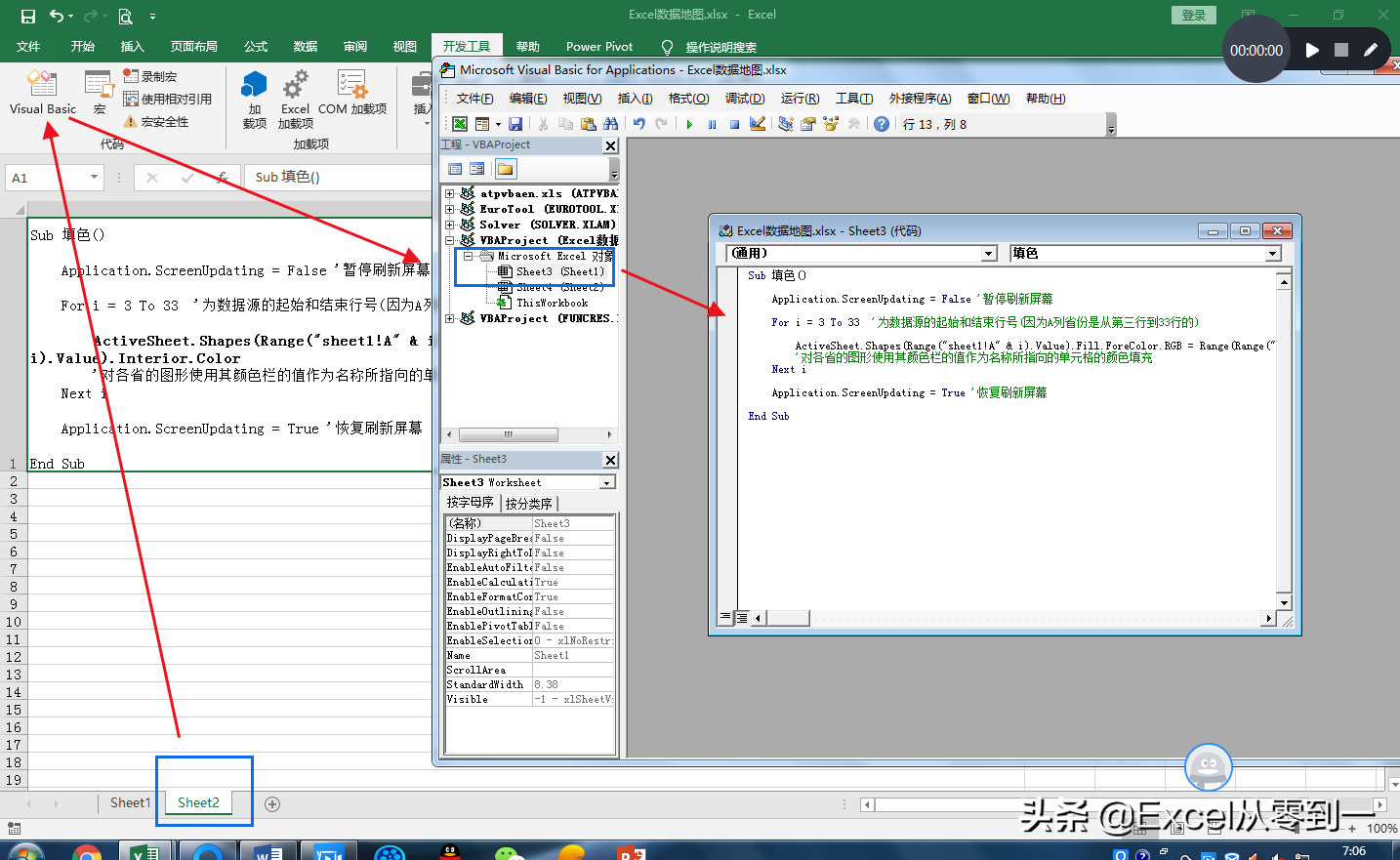The image size is (1400, 860).
Task: Click View Code icon in project panel
Action: (455, 170)
